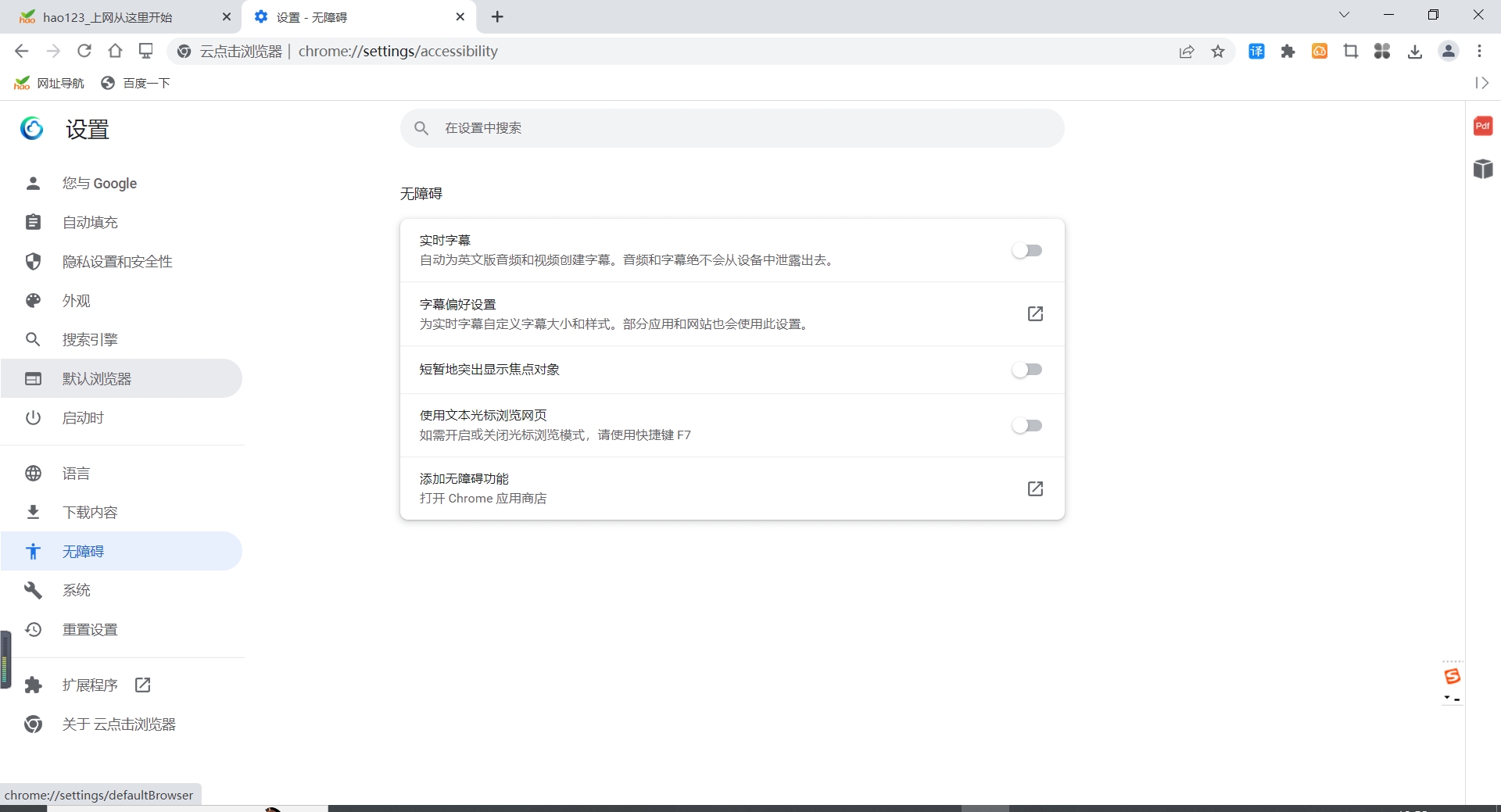Open a new tab with plus button
This screenshot has width=1501, height=812.
(497, 16)
